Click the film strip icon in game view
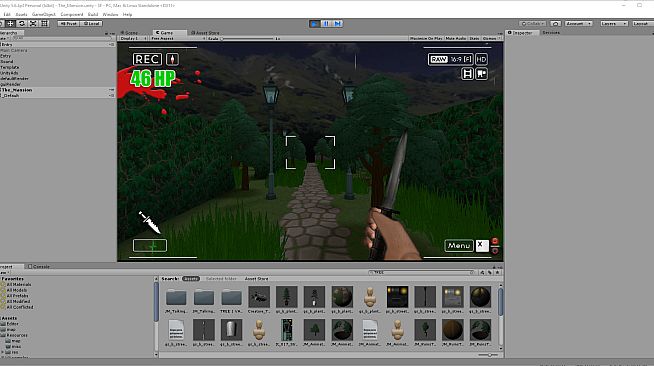 (467, 74)
